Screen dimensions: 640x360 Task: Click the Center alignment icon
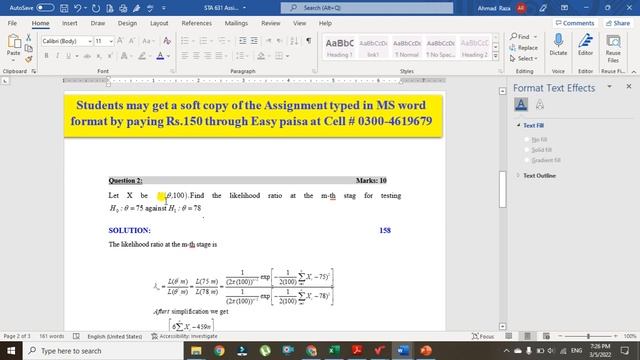(196, 56)
